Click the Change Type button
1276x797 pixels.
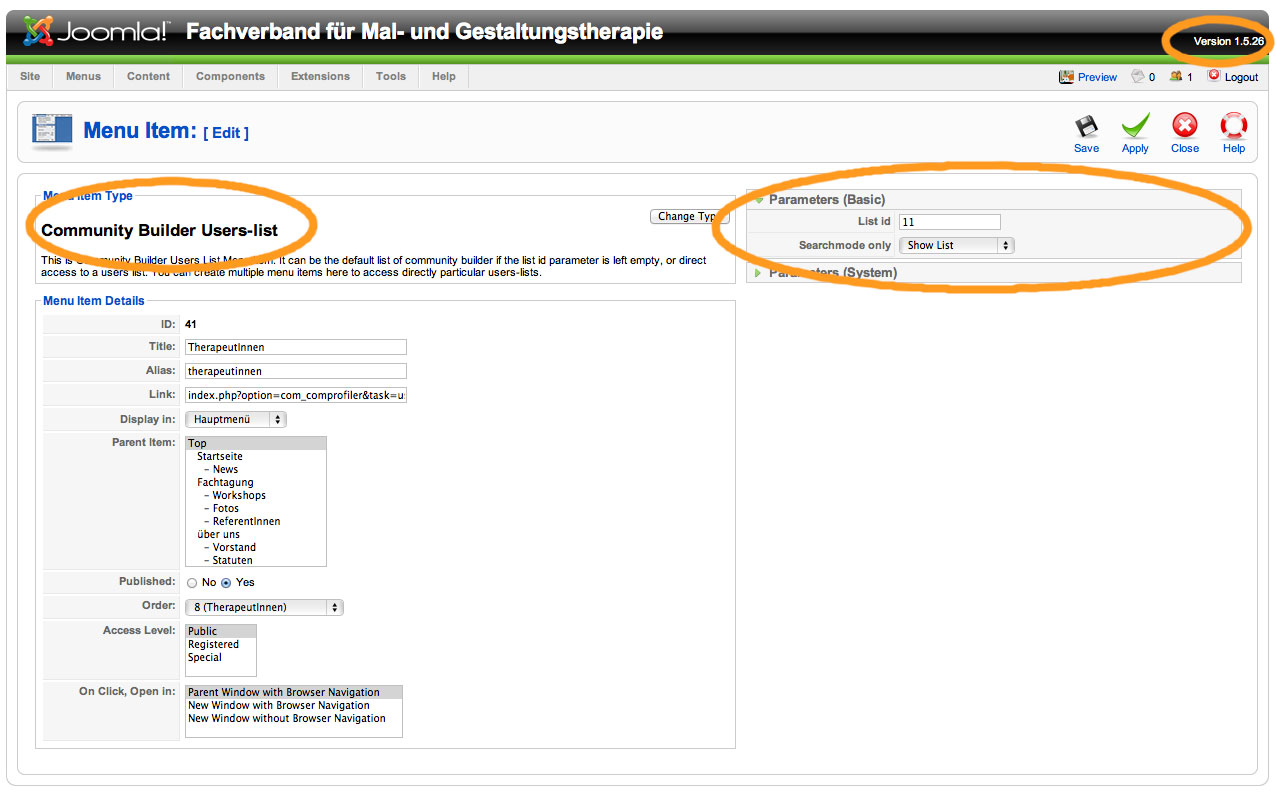click(x=690, y=216)
